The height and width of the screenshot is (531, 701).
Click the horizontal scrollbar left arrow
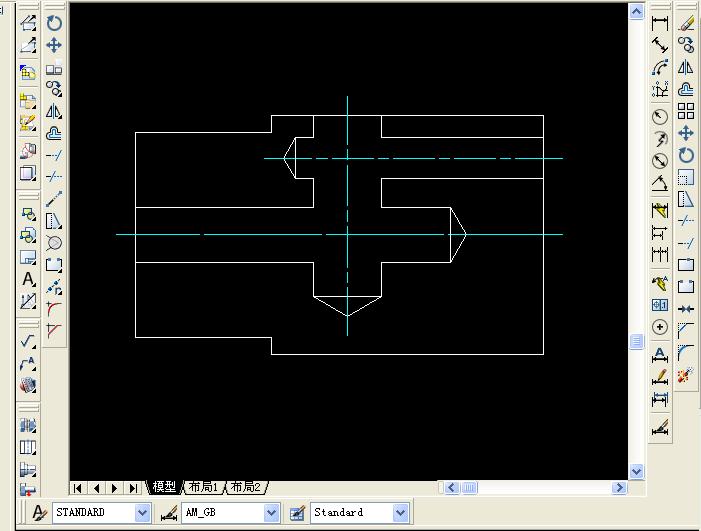tap(452, 487)
